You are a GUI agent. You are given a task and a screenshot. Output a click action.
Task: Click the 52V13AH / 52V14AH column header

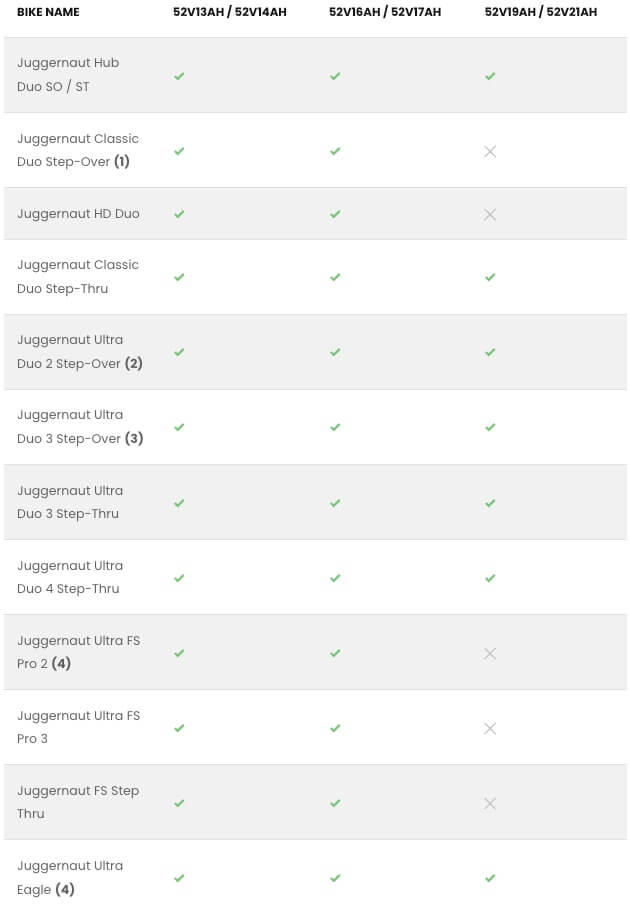[x=230, y=12]
